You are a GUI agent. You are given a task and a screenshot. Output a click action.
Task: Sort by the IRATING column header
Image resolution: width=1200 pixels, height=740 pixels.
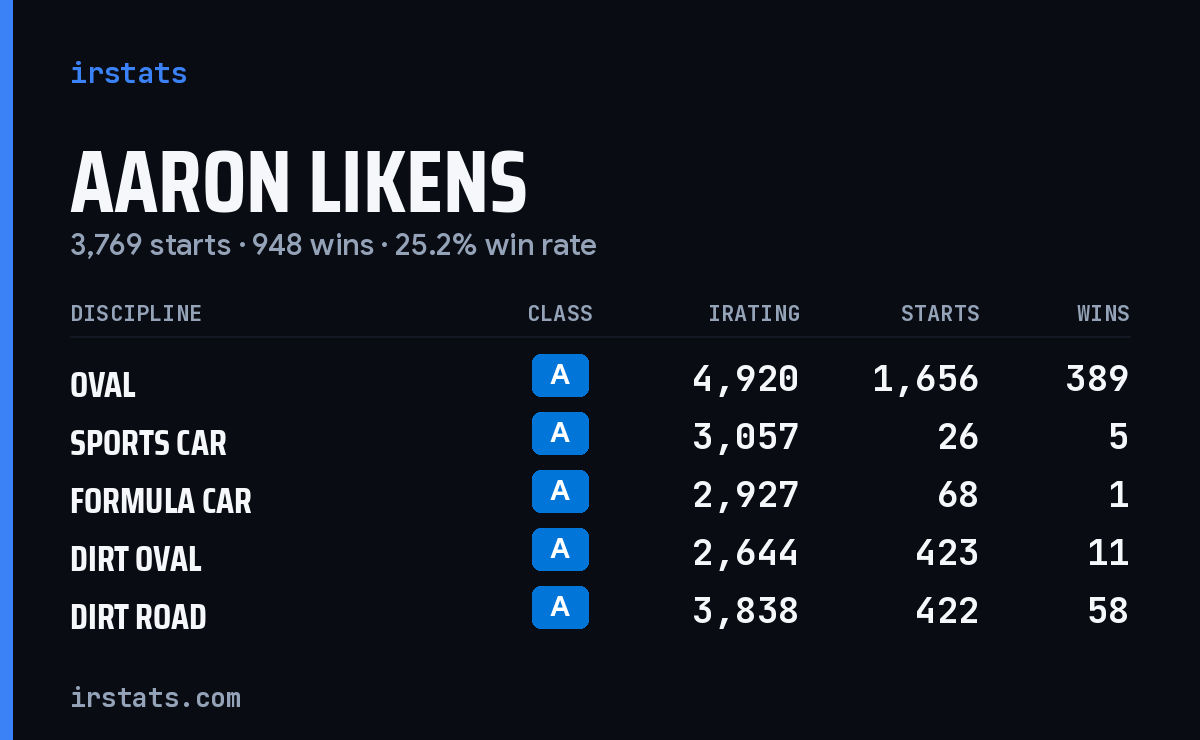[754, 313]
